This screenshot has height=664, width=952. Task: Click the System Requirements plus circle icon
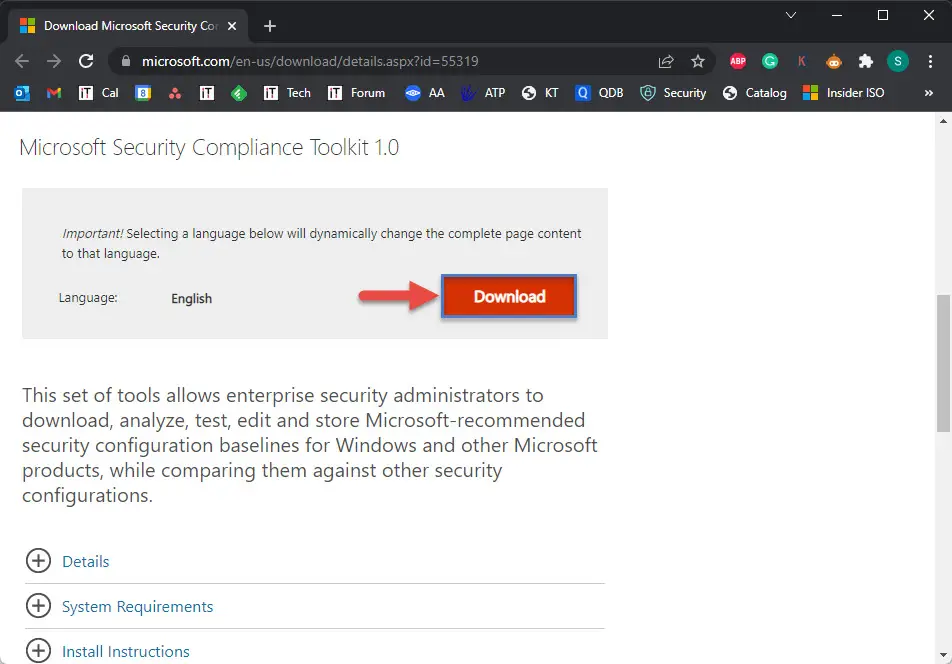click(38, 606)
